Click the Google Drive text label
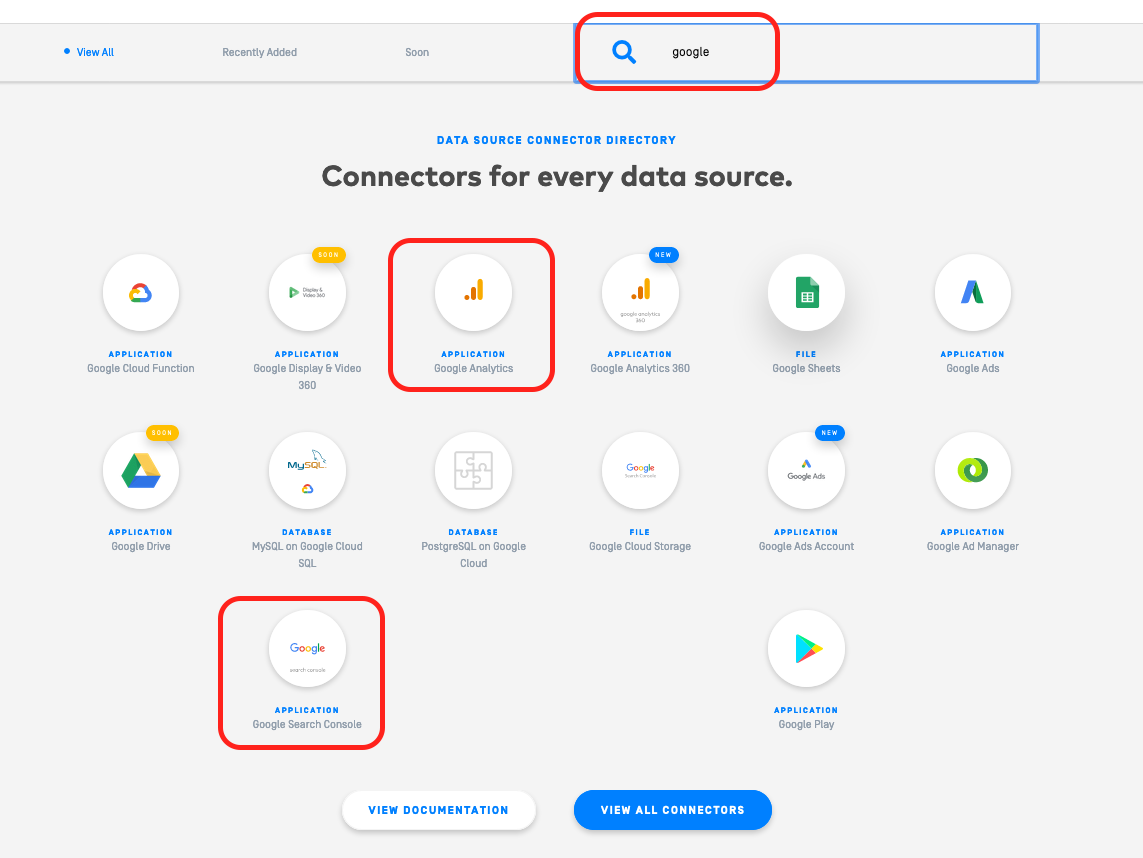 pos(141,546)
